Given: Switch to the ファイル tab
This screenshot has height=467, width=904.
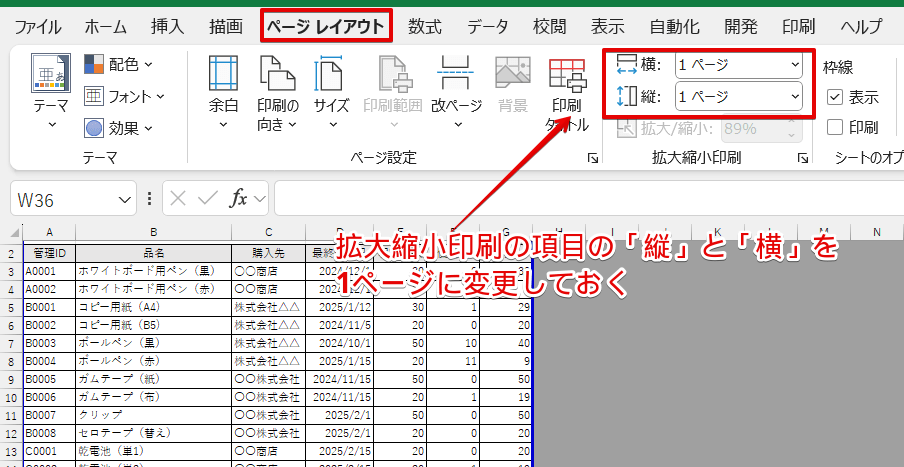Looking at the screenshot, I should coord(37,27).
